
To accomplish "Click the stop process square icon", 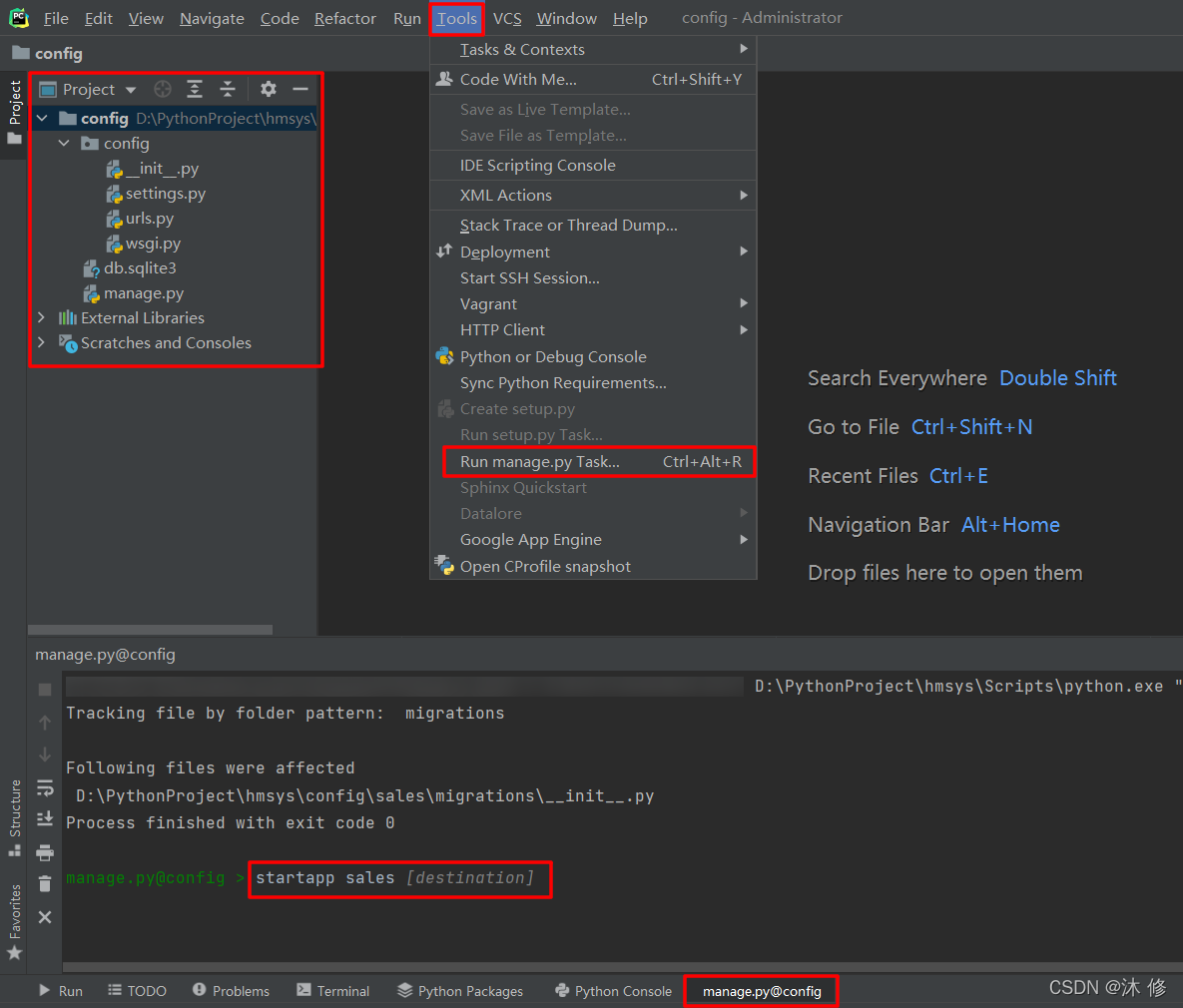I will (x=45, y=690).
